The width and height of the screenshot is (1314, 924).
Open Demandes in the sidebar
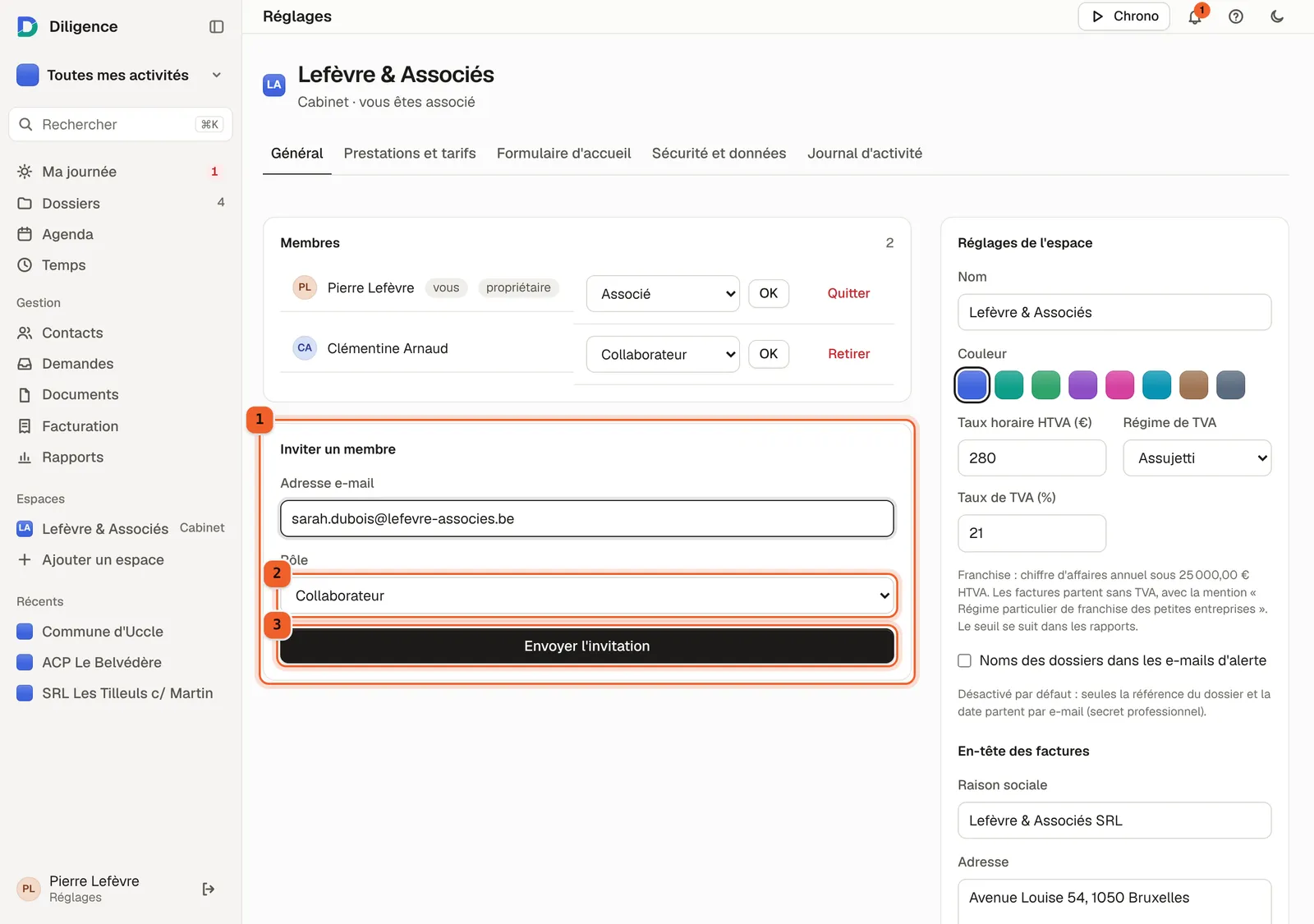(x=121, y=364)
